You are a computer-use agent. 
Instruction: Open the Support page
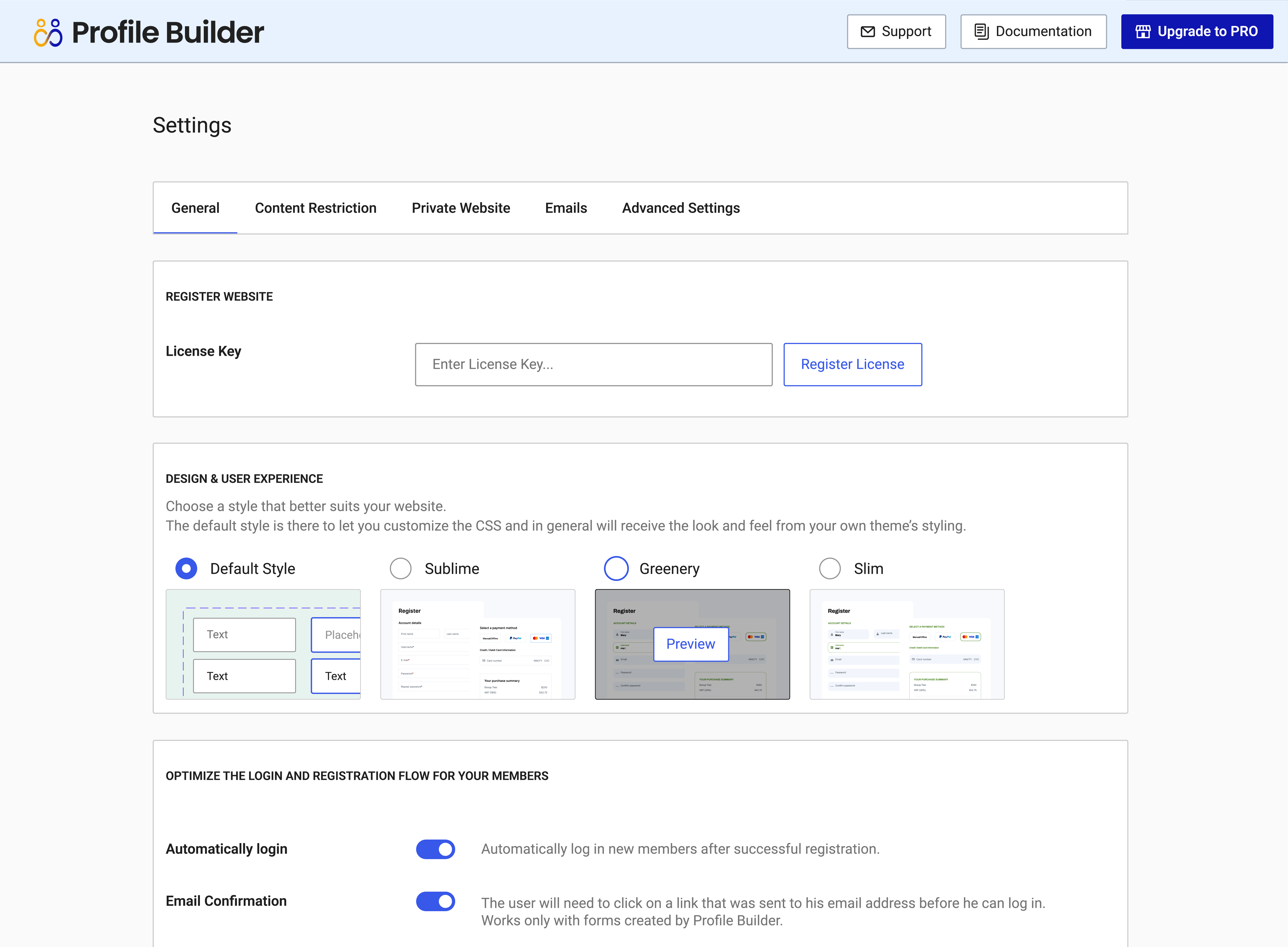click(x=896, y=31)
